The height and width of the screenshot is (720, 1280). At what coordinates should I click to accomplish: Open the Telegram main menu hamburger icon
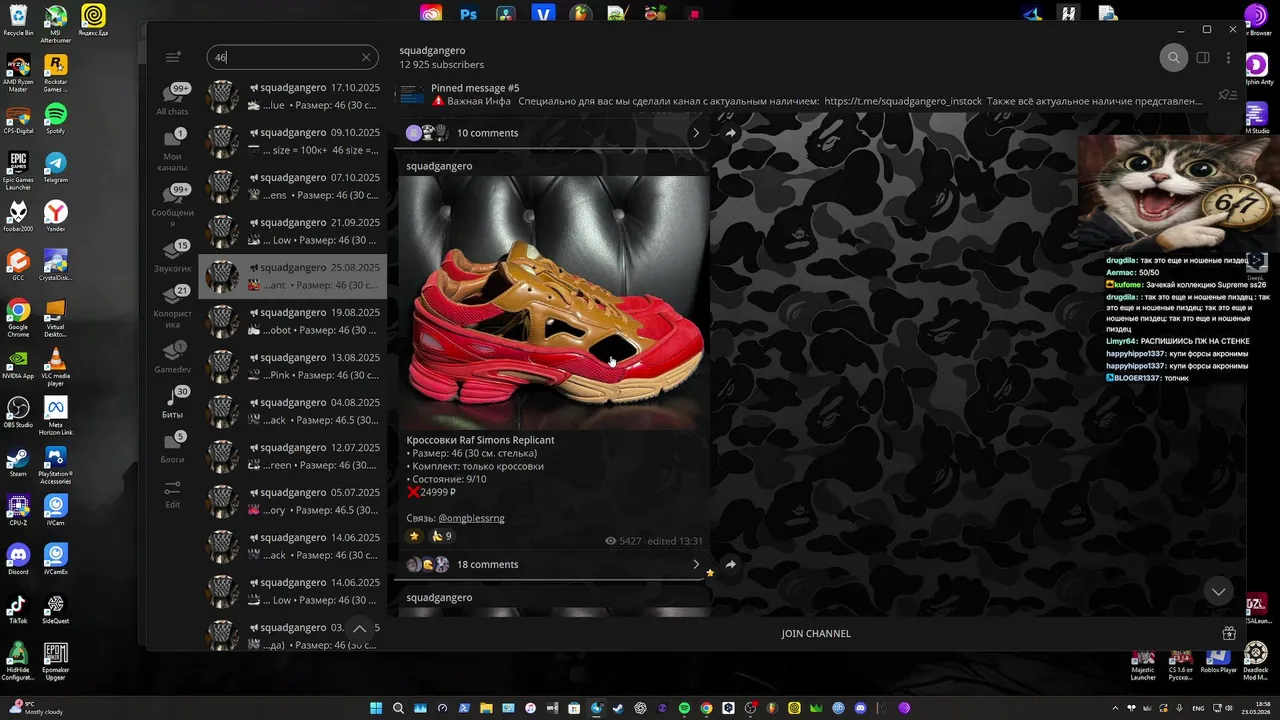[x=173, y=57]
